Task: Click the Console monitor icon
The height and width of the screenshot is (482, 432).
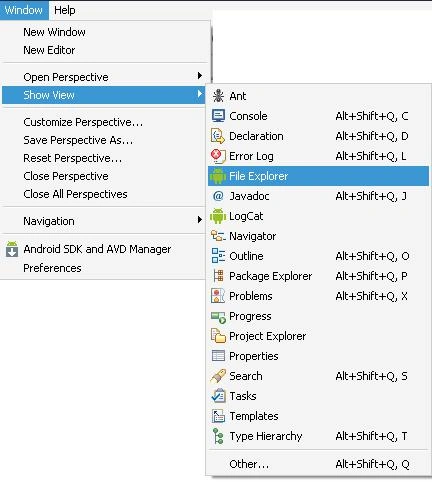Action: (x=218, y=116)
